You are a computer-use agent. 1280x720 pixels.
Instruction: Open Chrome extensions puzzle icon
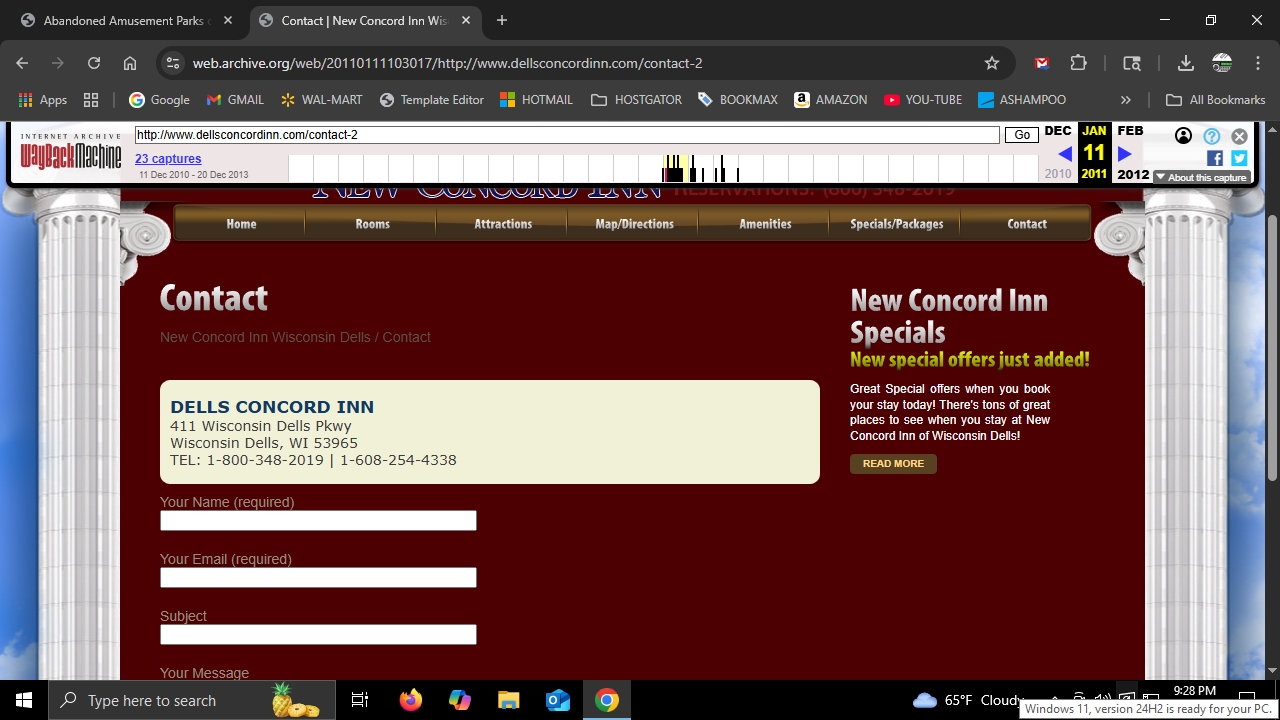coord(1078,63)
